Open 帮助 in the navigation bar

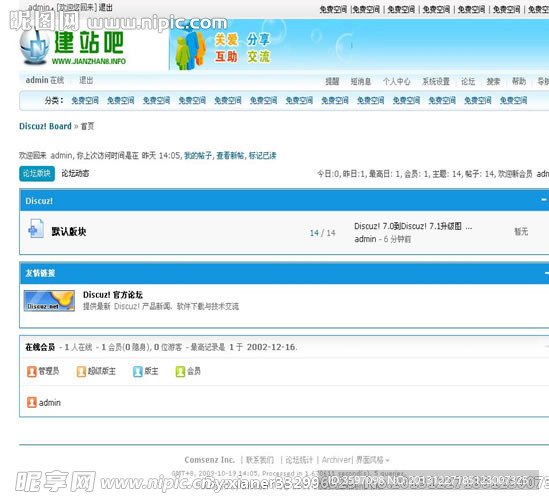519,82
